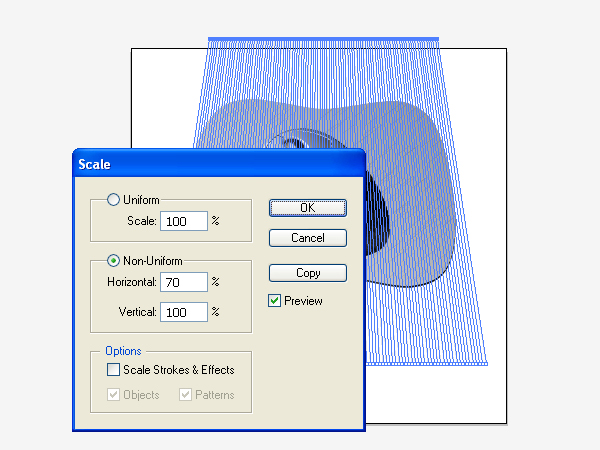Screen dimensions: 600x450
Task: Click the Copy button
Action: (308, 273)
